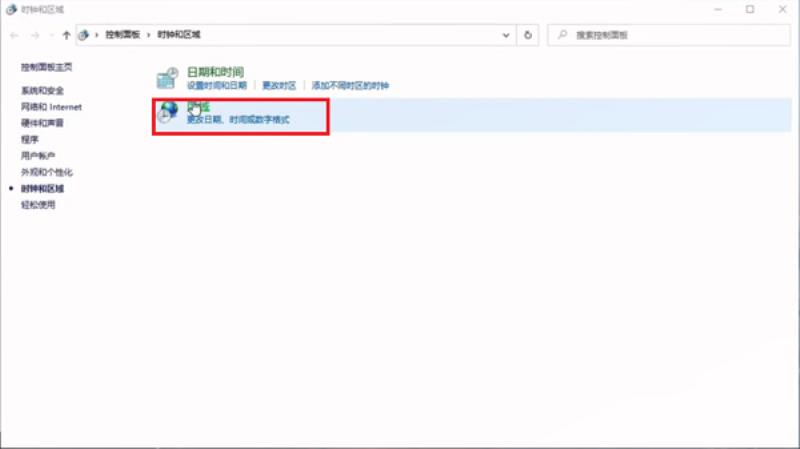This screenshot has width=800, height=449.
Task: Open 控制面板主页 in the sidebar
Action: (46, 67)
